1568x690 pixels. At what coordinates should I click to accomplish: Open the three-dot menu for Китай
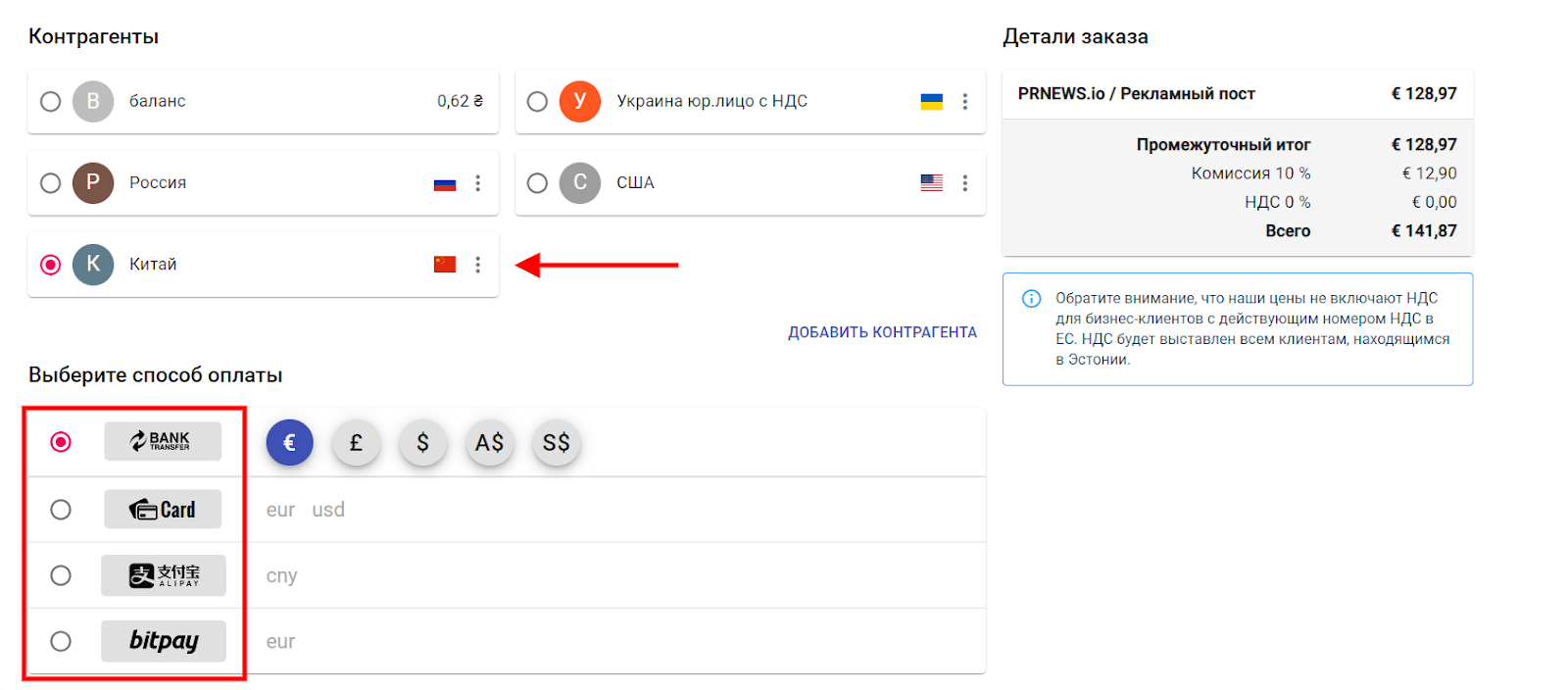pyautogui.click(x=477, y=265)
